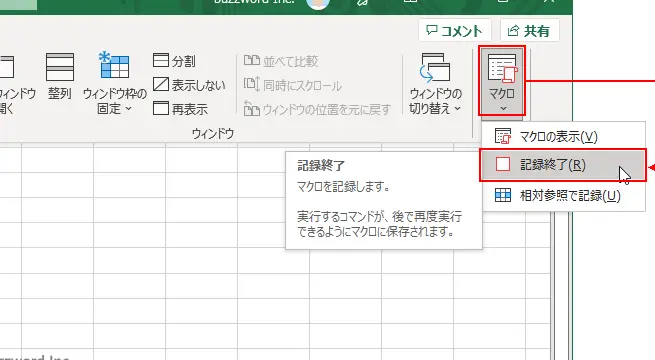Click the マクロ (Macros) ribbon icon
This screenshot has width=655, height=360.
502,68
